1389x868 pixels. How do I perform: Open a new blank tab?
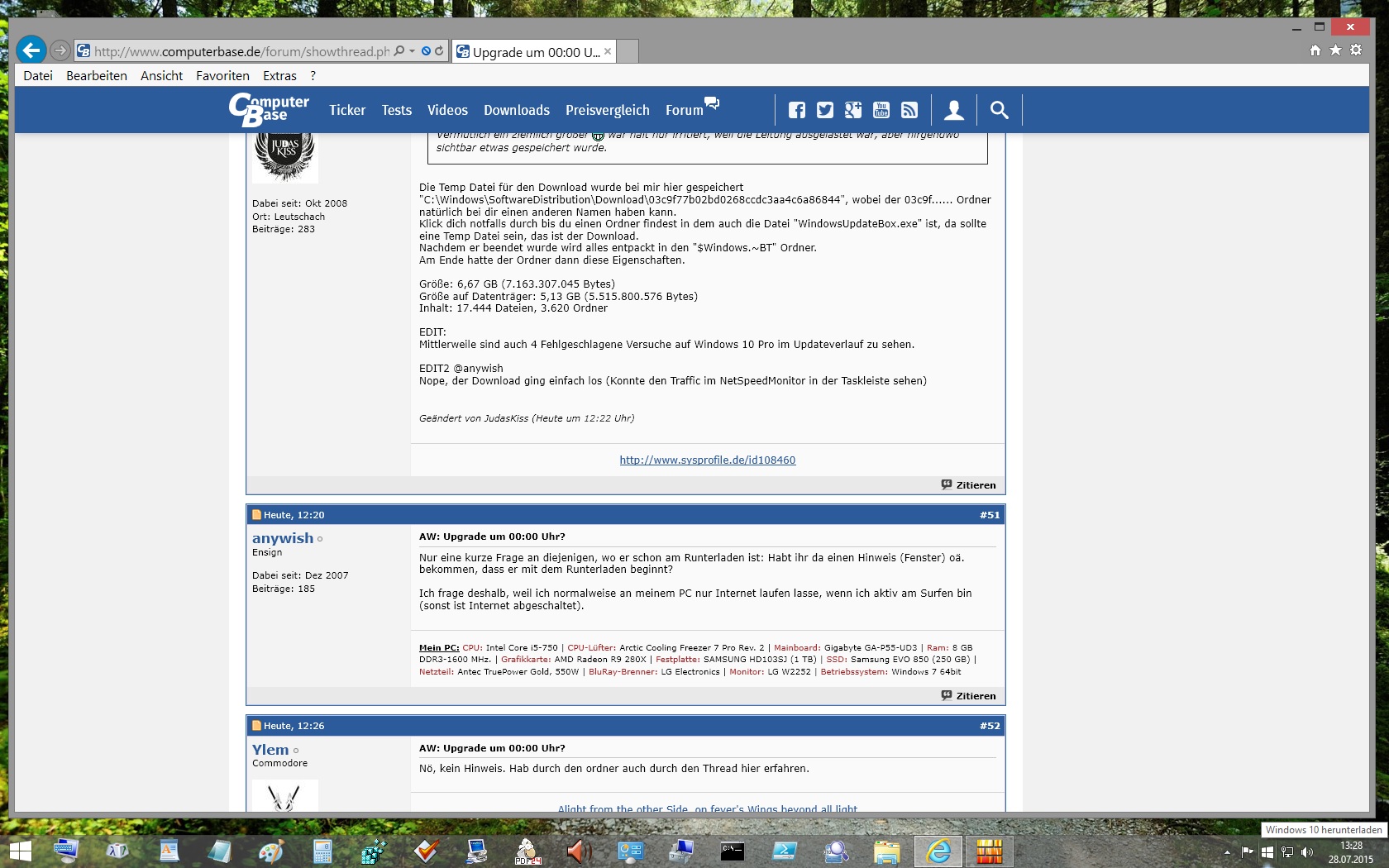(628, 51)
